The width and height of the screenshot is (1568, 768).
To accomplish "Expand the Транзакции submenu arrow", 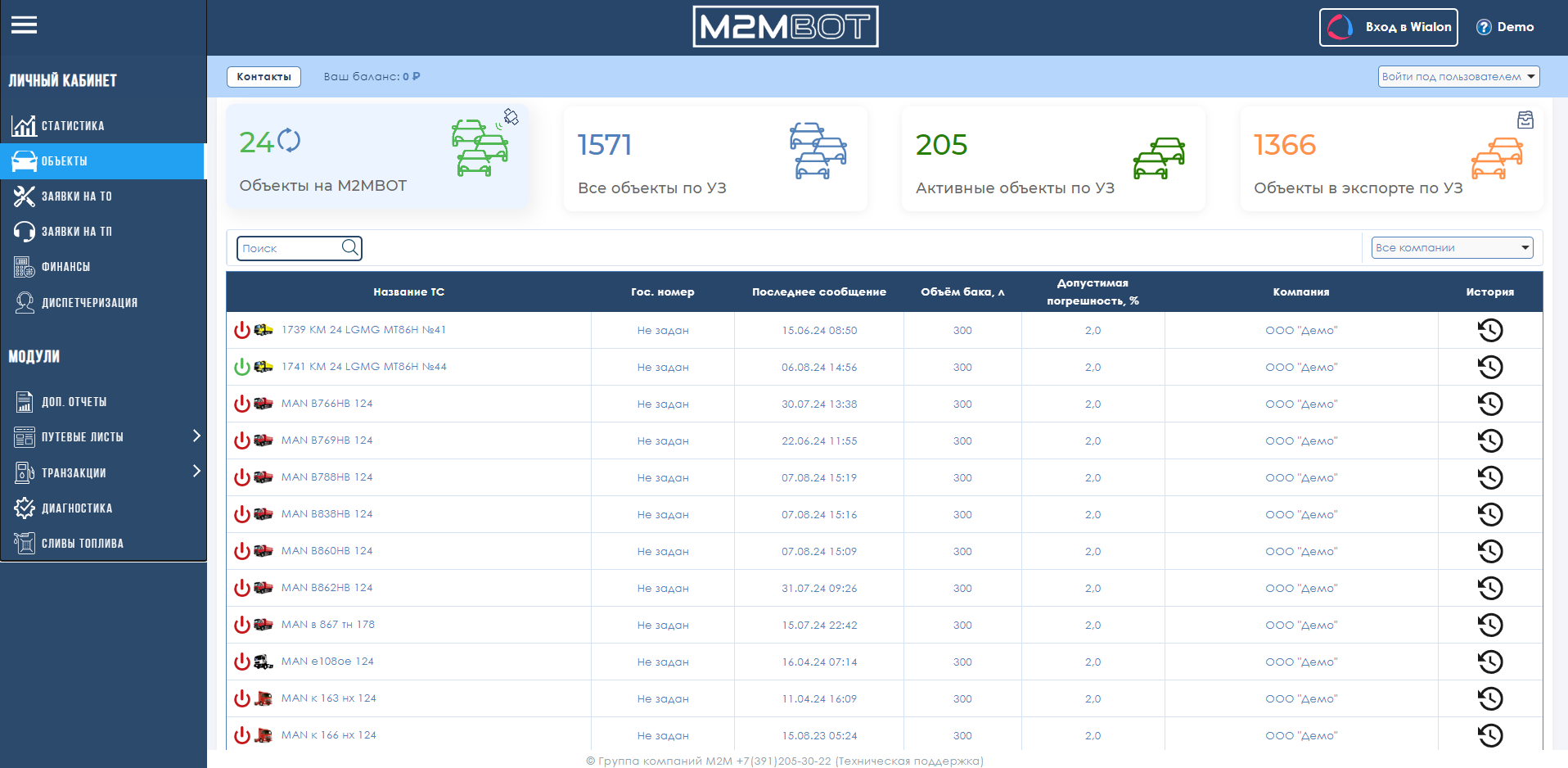I will 196,471.
